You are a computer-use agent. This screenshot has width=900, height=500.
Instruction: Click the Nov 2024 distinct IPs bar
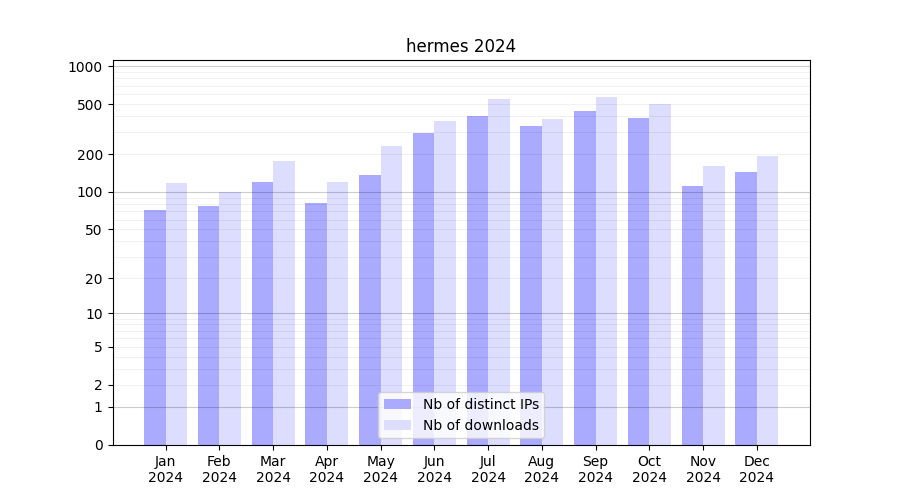pyautogui.click(x=692, y=315)
